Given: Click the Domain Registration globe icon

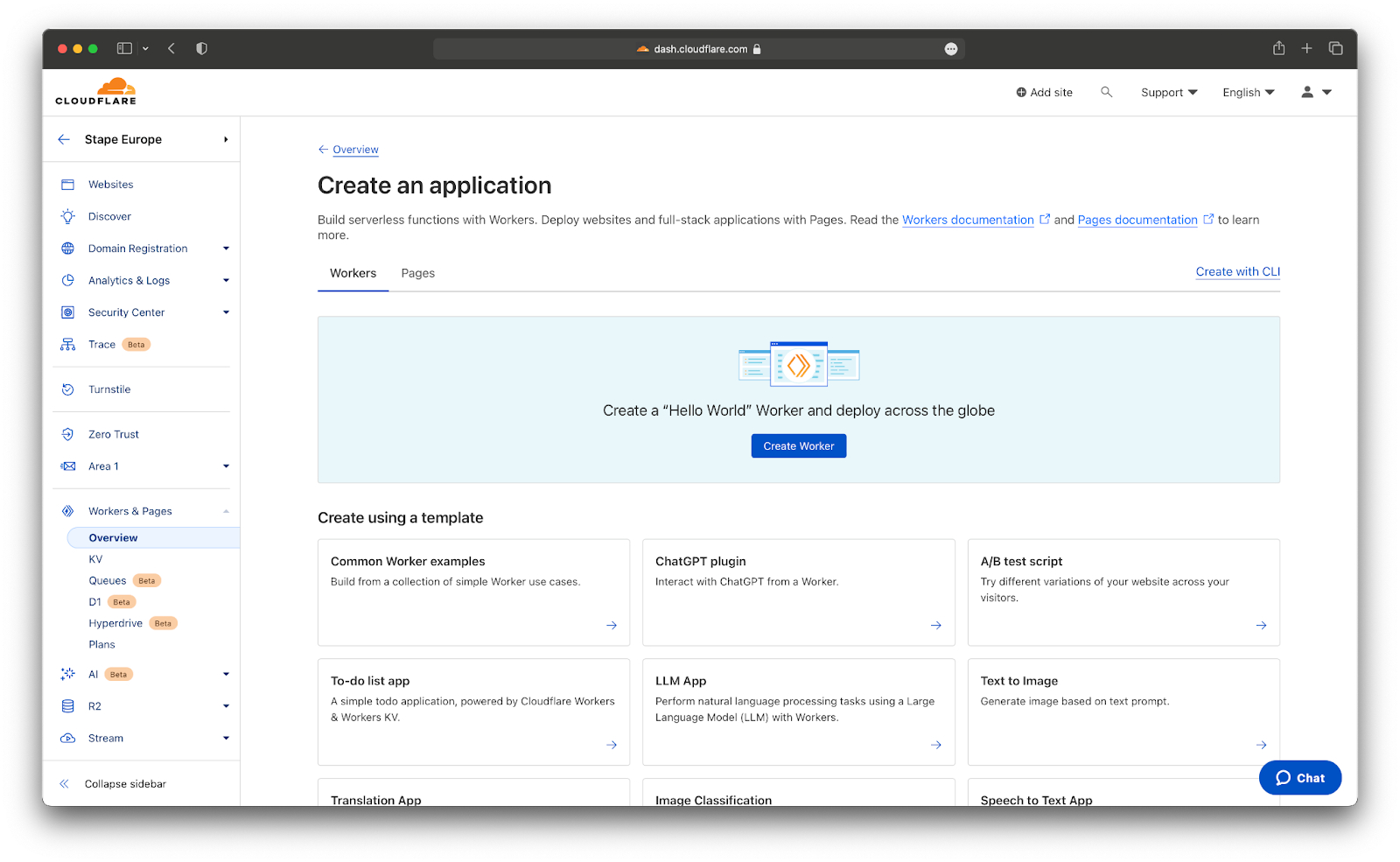Looking at the screenshot, I should click(67, 249).
